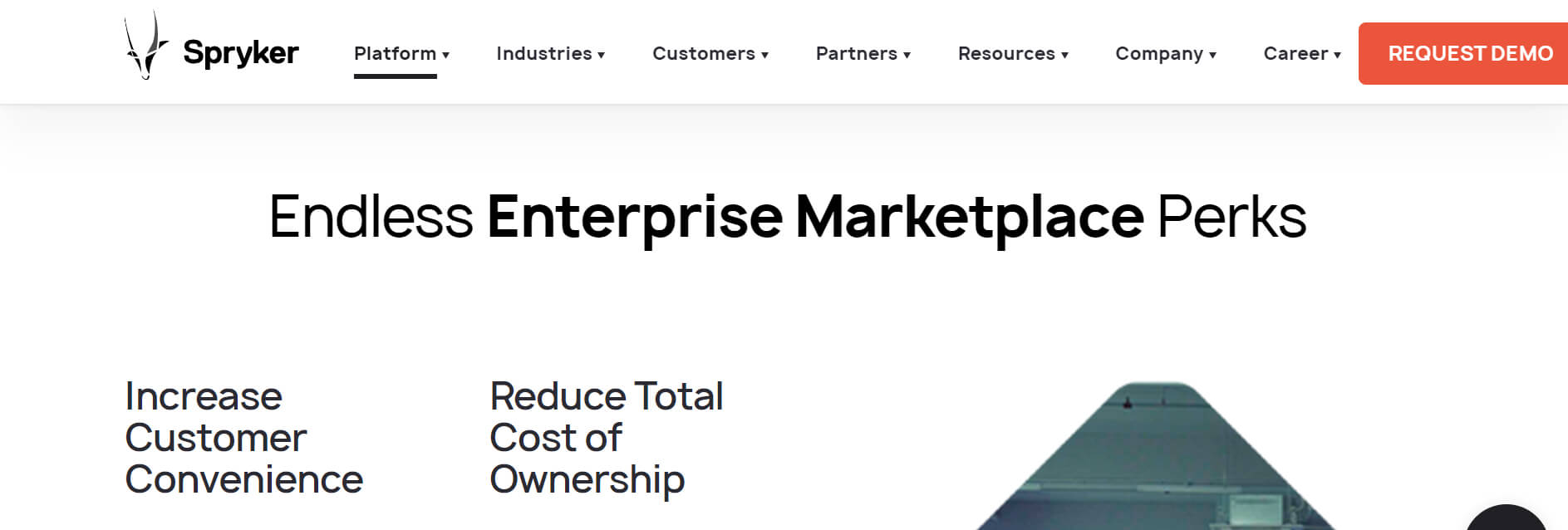
Task: Go to the Resources menu item
Action: [1005, 53]
